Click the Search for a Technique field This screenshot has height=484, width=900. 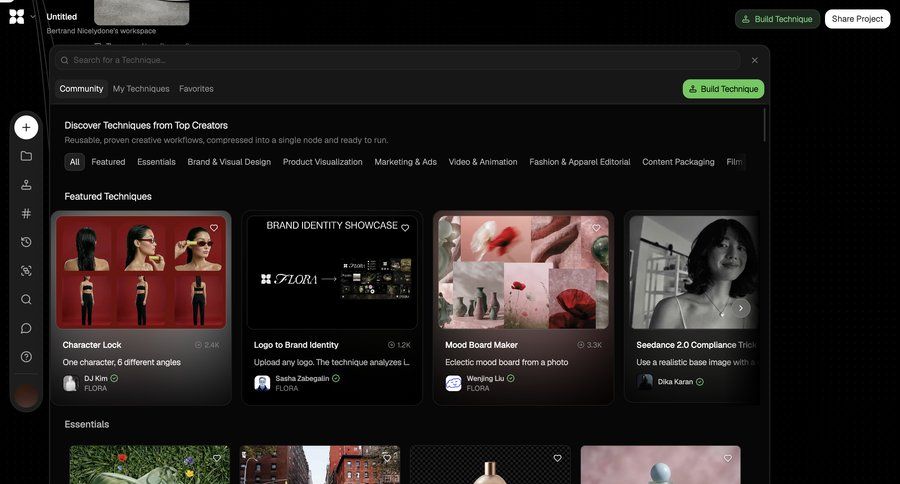397,60
